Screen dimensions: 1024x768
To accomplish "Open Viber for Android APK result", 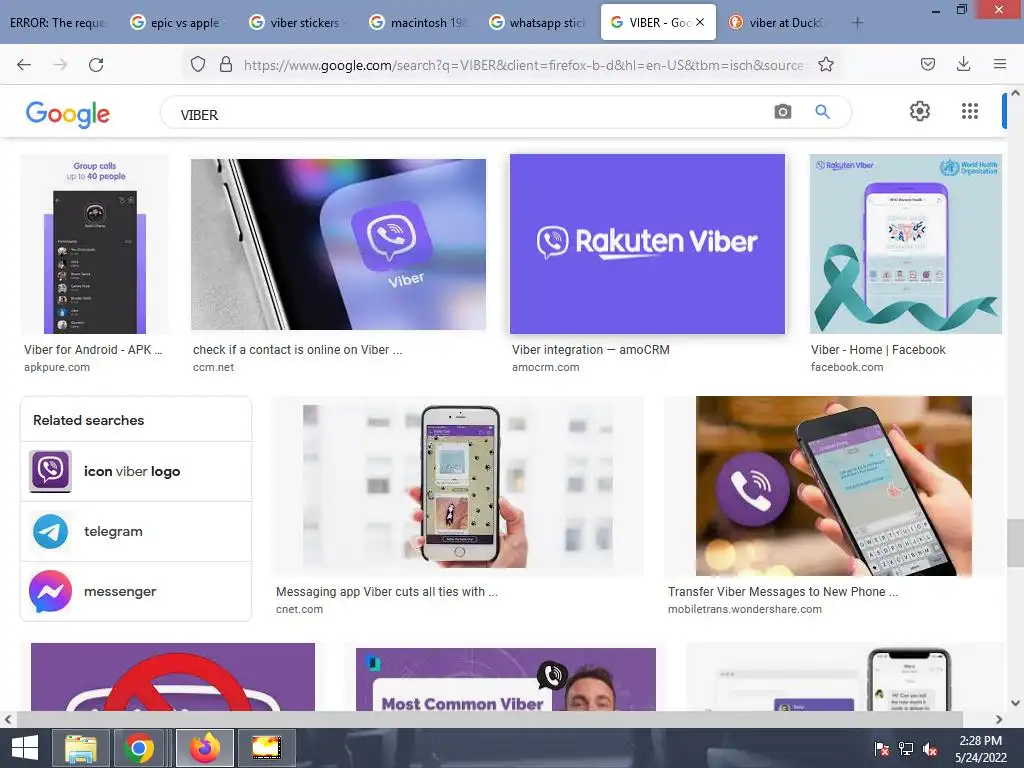I will coord(93,350).
